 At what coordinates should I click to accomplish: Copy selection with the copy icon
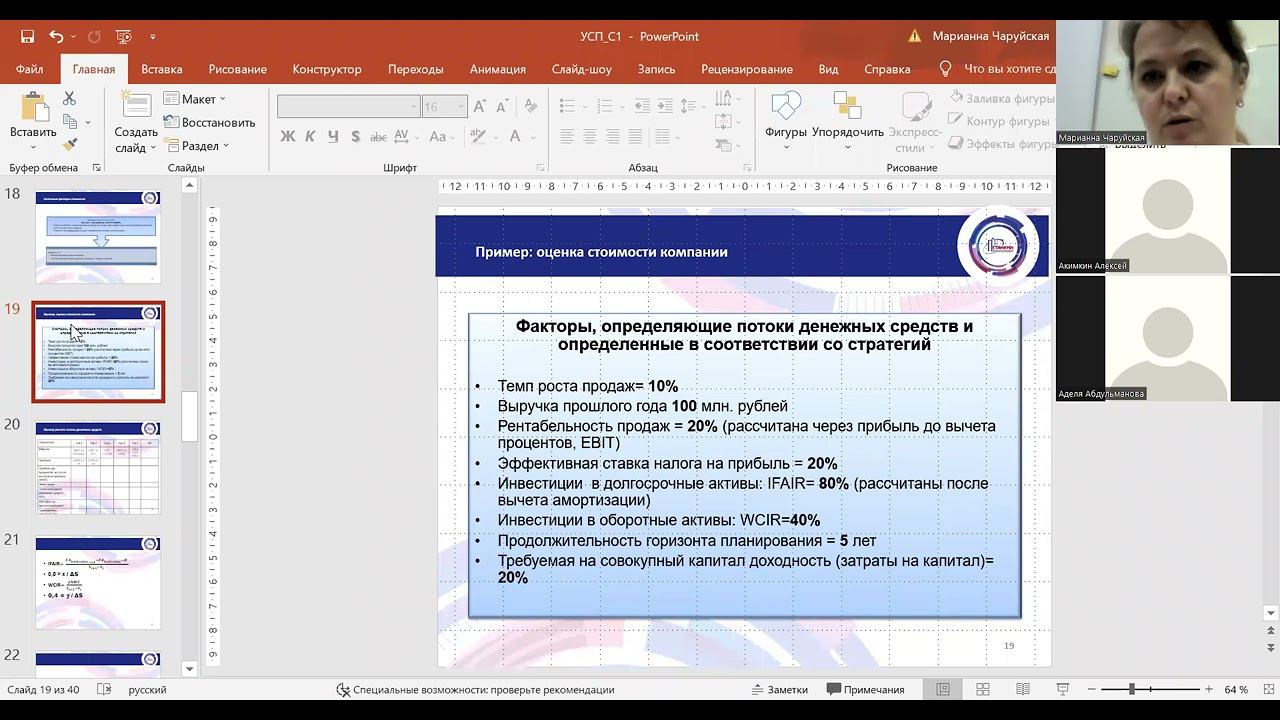pos(69,121)
